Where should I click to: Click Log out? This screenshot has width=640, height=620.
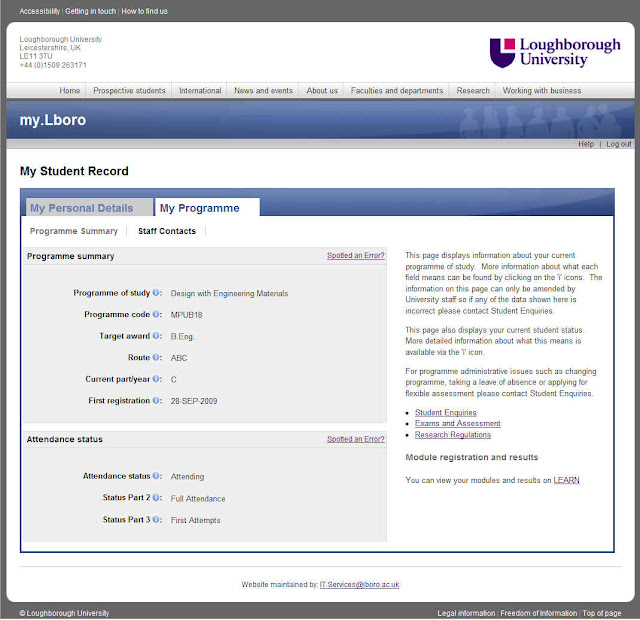coord(618,144)
